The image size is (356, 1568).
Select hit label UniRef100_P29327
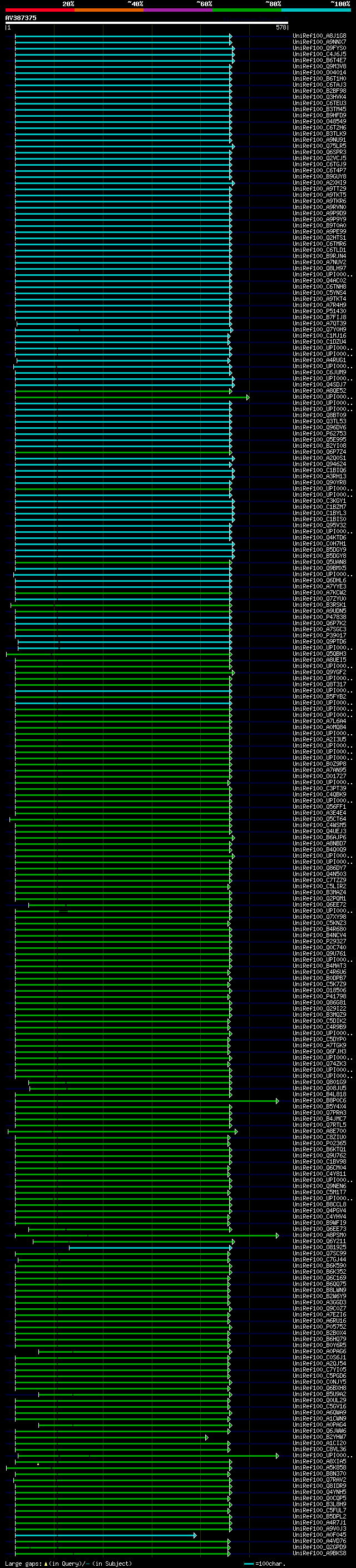[319, 942]
